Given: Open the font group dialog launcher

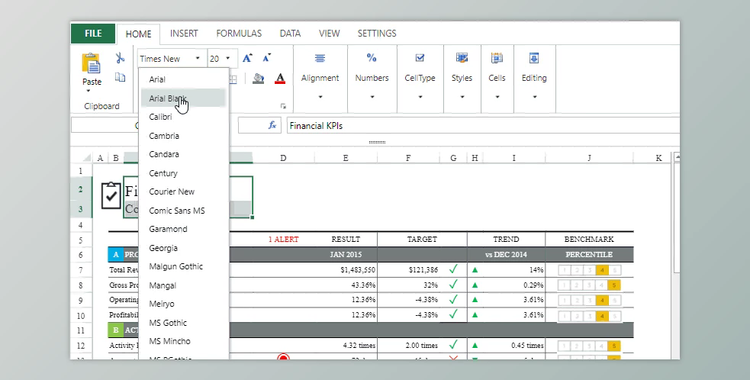Looking at the screenshot, I should 283,106.
